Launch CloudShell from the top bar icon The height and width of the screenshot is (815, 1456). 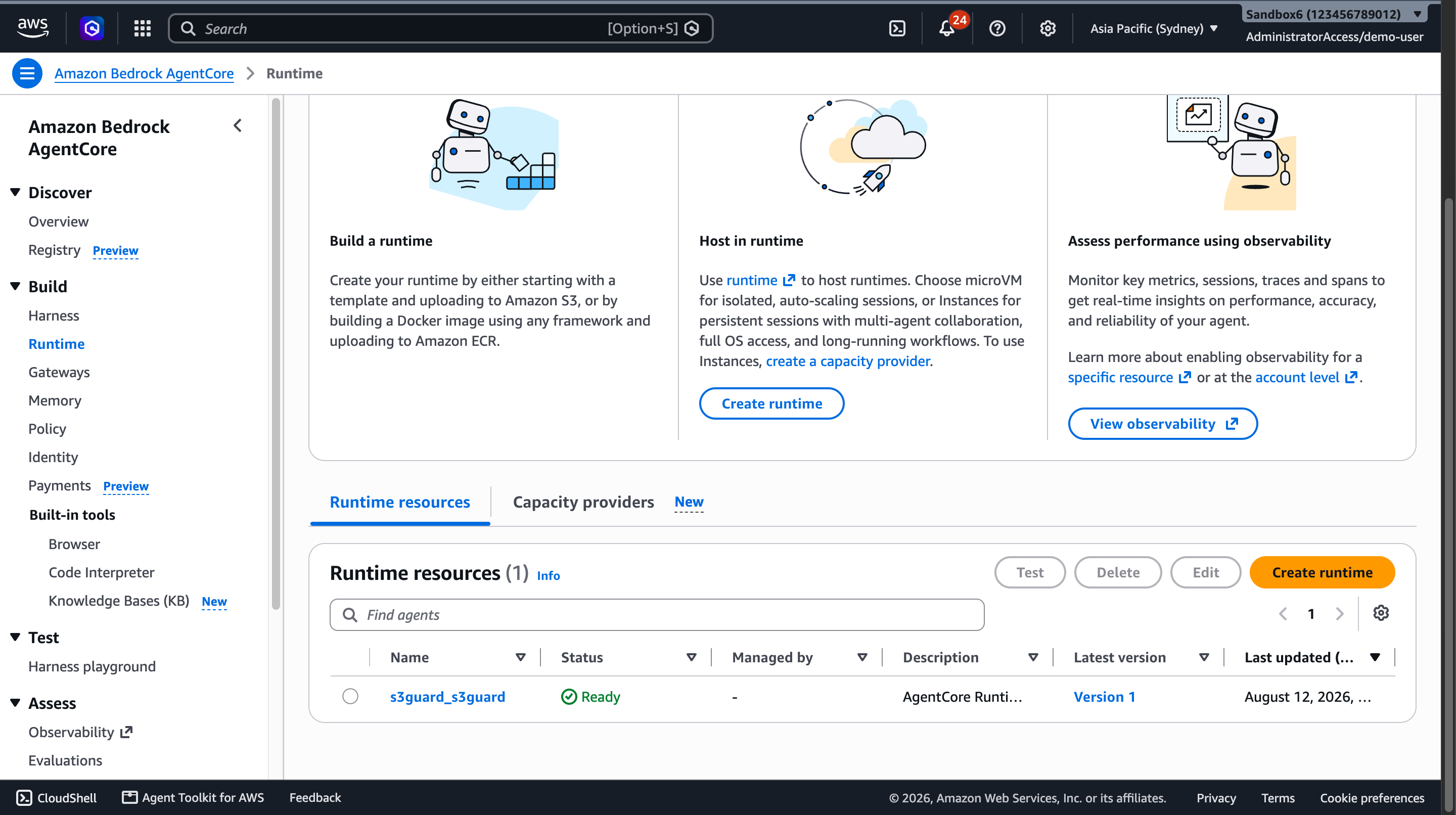tap(897, 28)
